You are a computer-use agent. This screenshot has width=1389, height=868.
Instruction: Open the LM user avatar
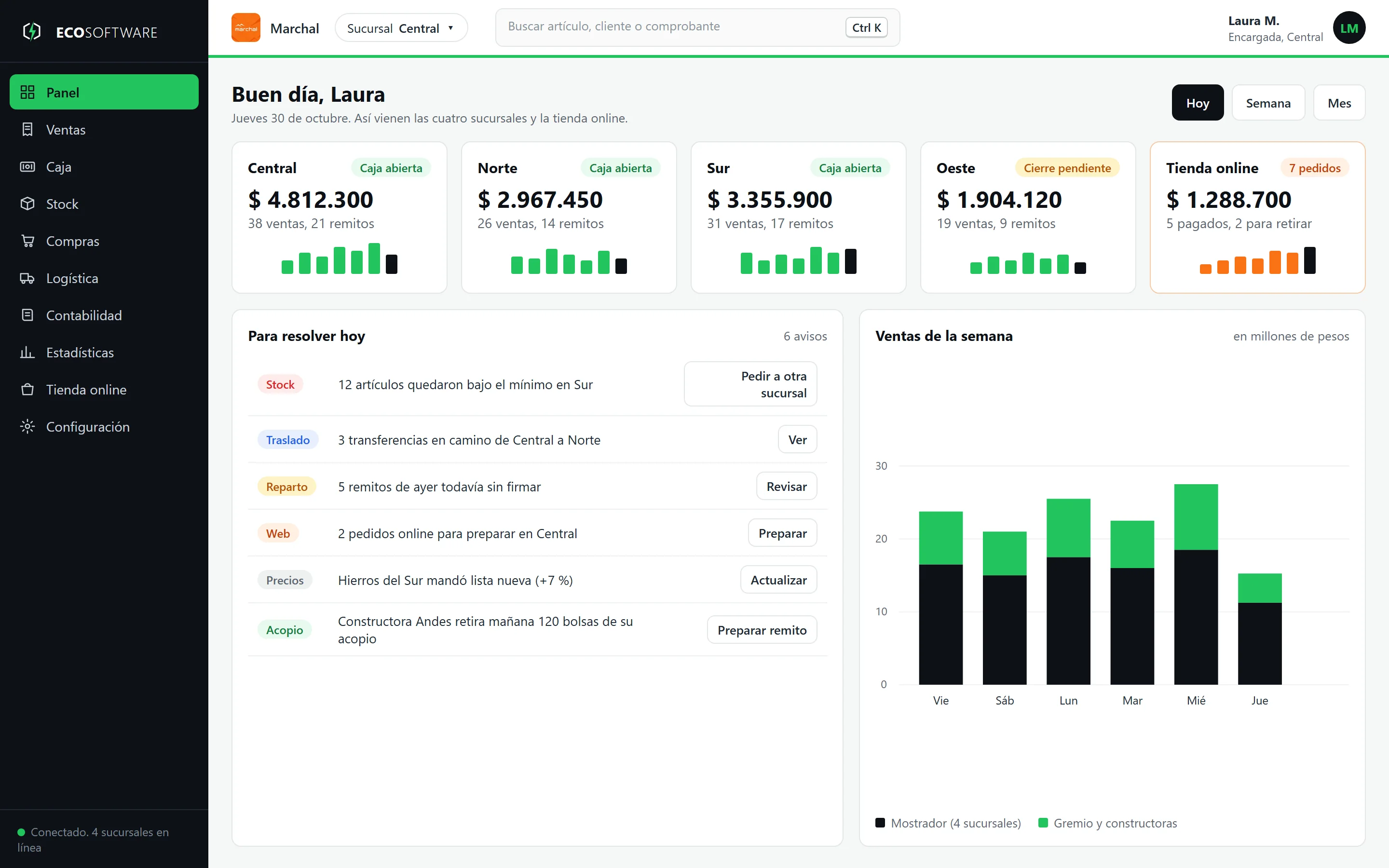[1349, 28]
